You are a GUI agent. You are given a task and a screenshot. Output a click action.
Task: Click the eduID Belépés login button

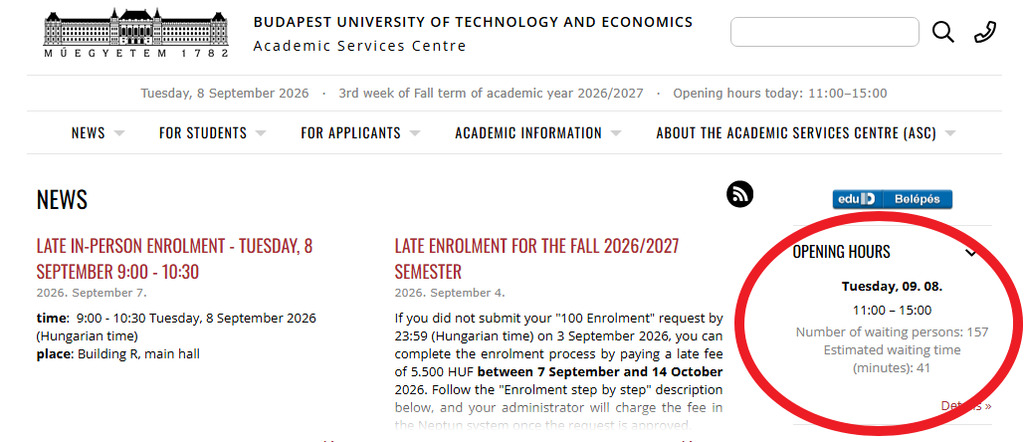pyautogui.click(x=892, y=199)
